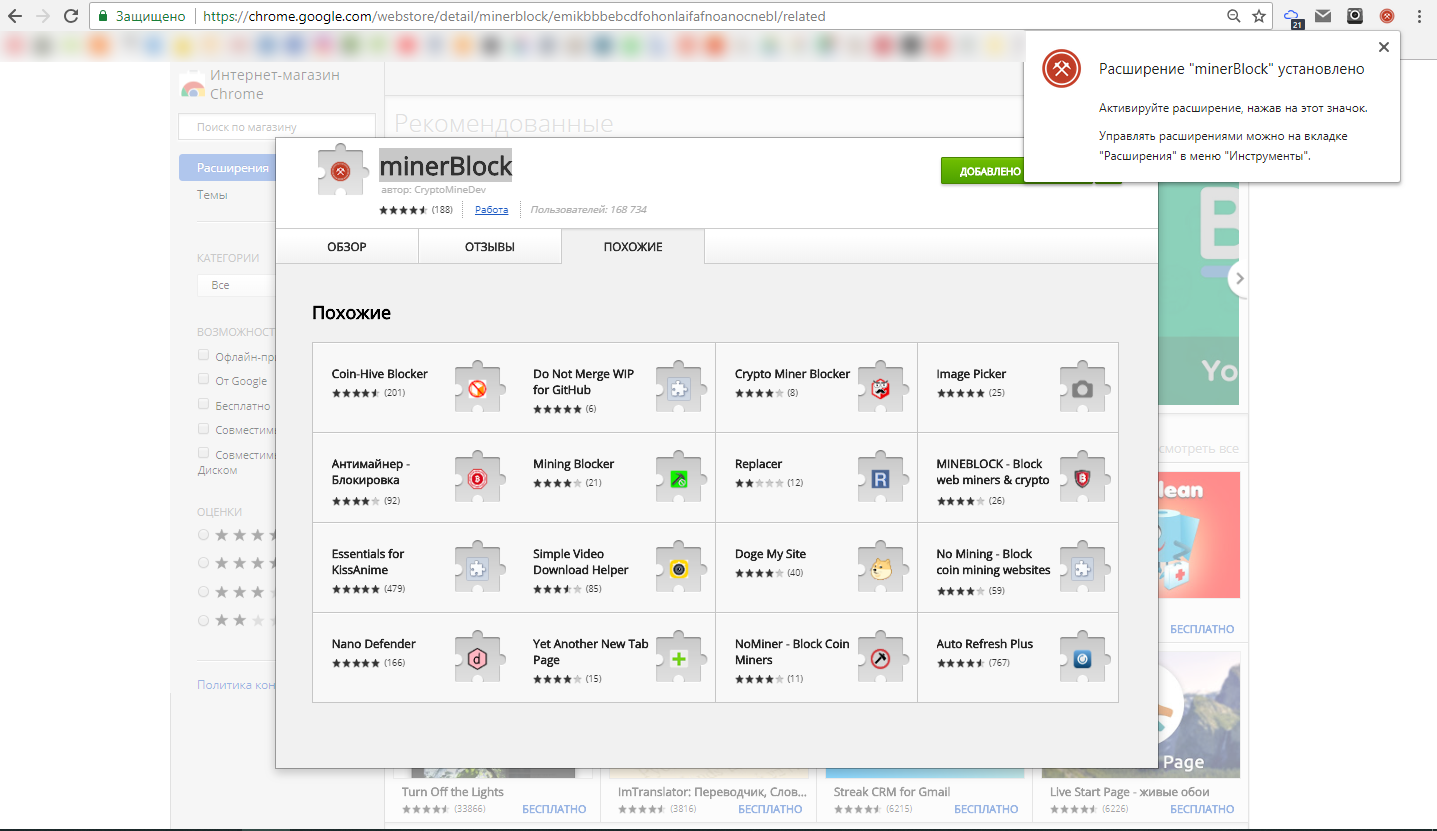Open the Replacer extension icon
The width and height of the screenshot is (1437, 831).
click(881, 478)
